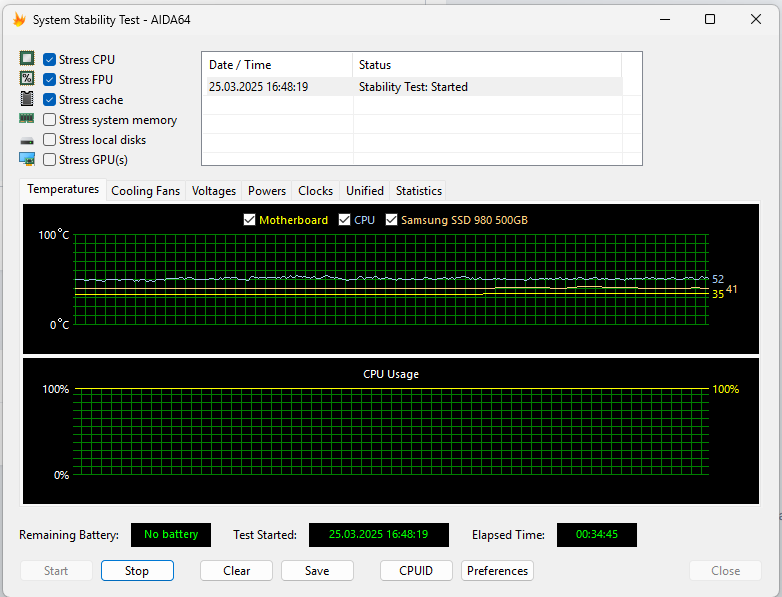Click the percent icon beside Stress FPU
782x597 pixels.
[27, 80]
